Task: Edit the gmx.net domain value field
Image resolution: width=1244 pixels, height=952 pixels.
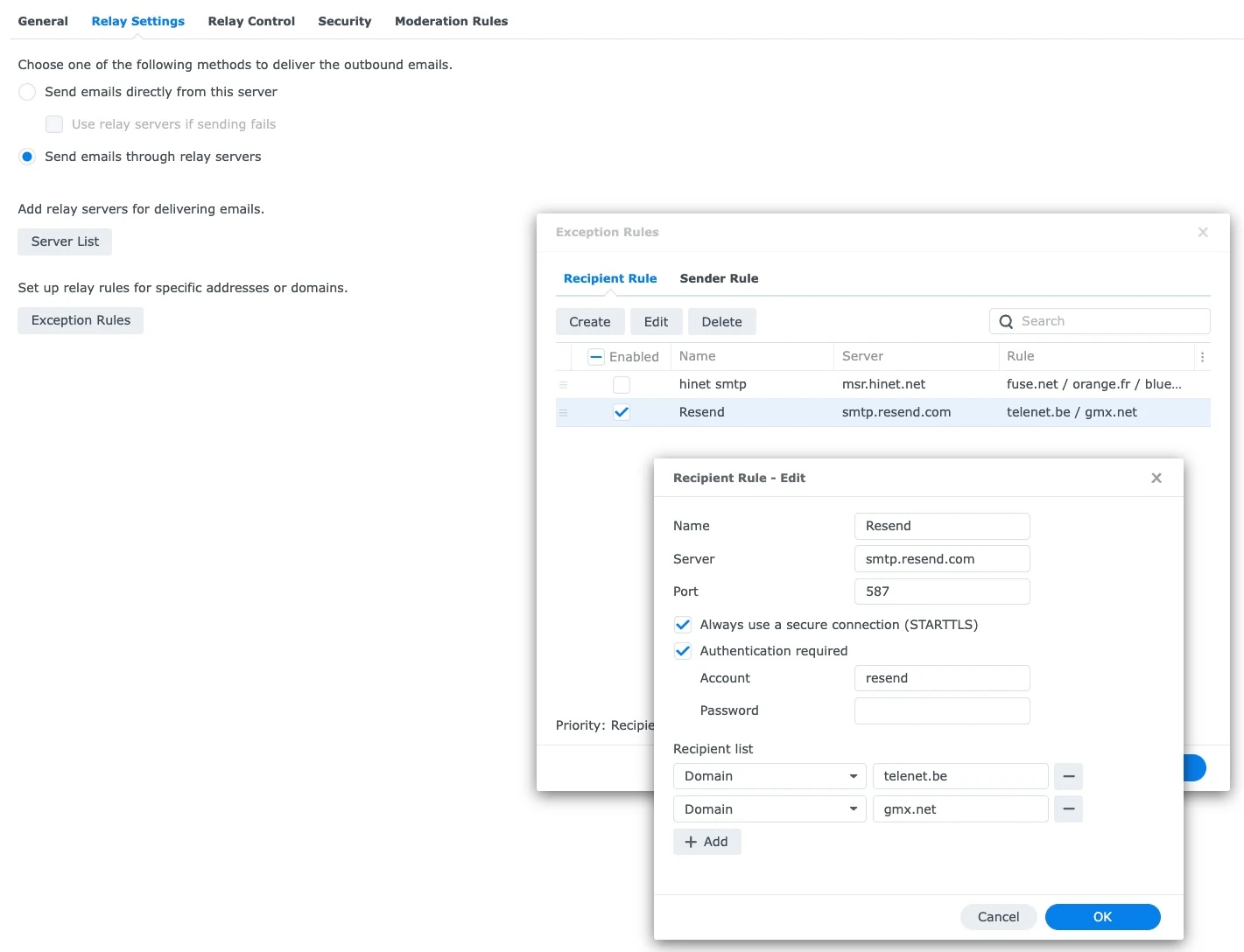Action: [x=960, y=809]
